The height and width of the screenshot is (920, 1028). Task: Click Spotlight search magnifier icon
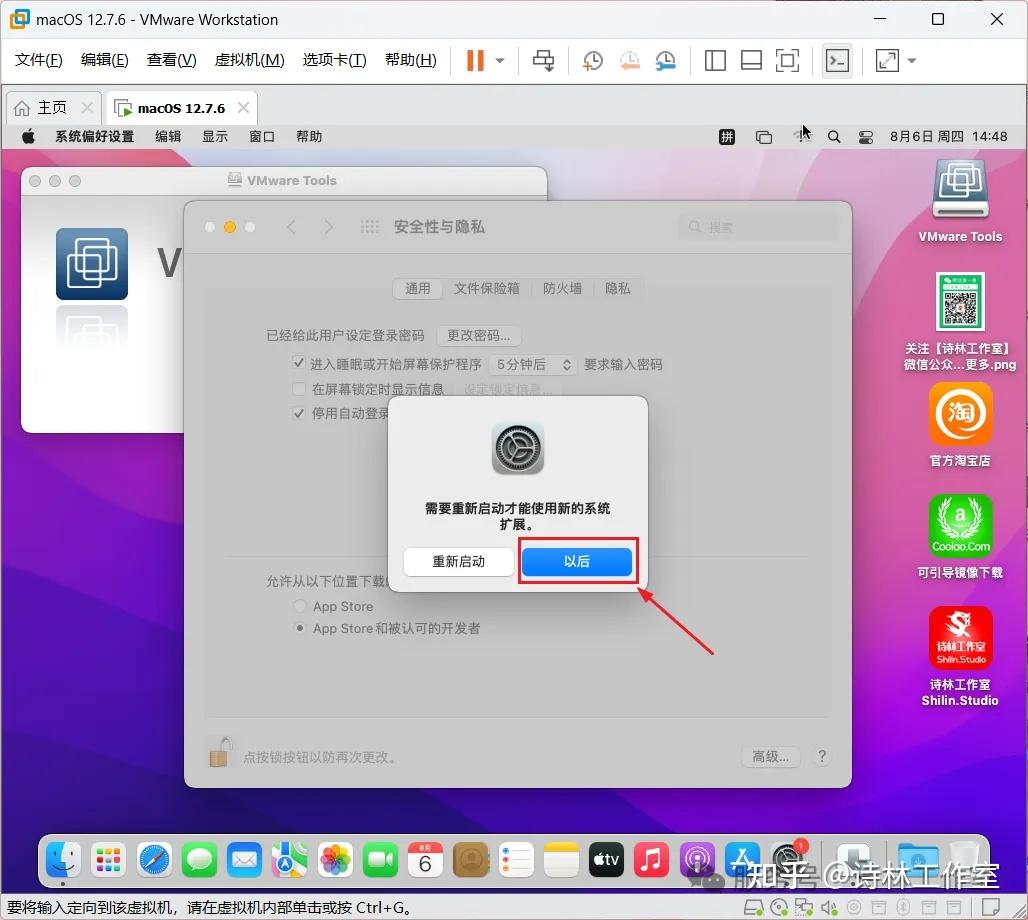point(834,136)
